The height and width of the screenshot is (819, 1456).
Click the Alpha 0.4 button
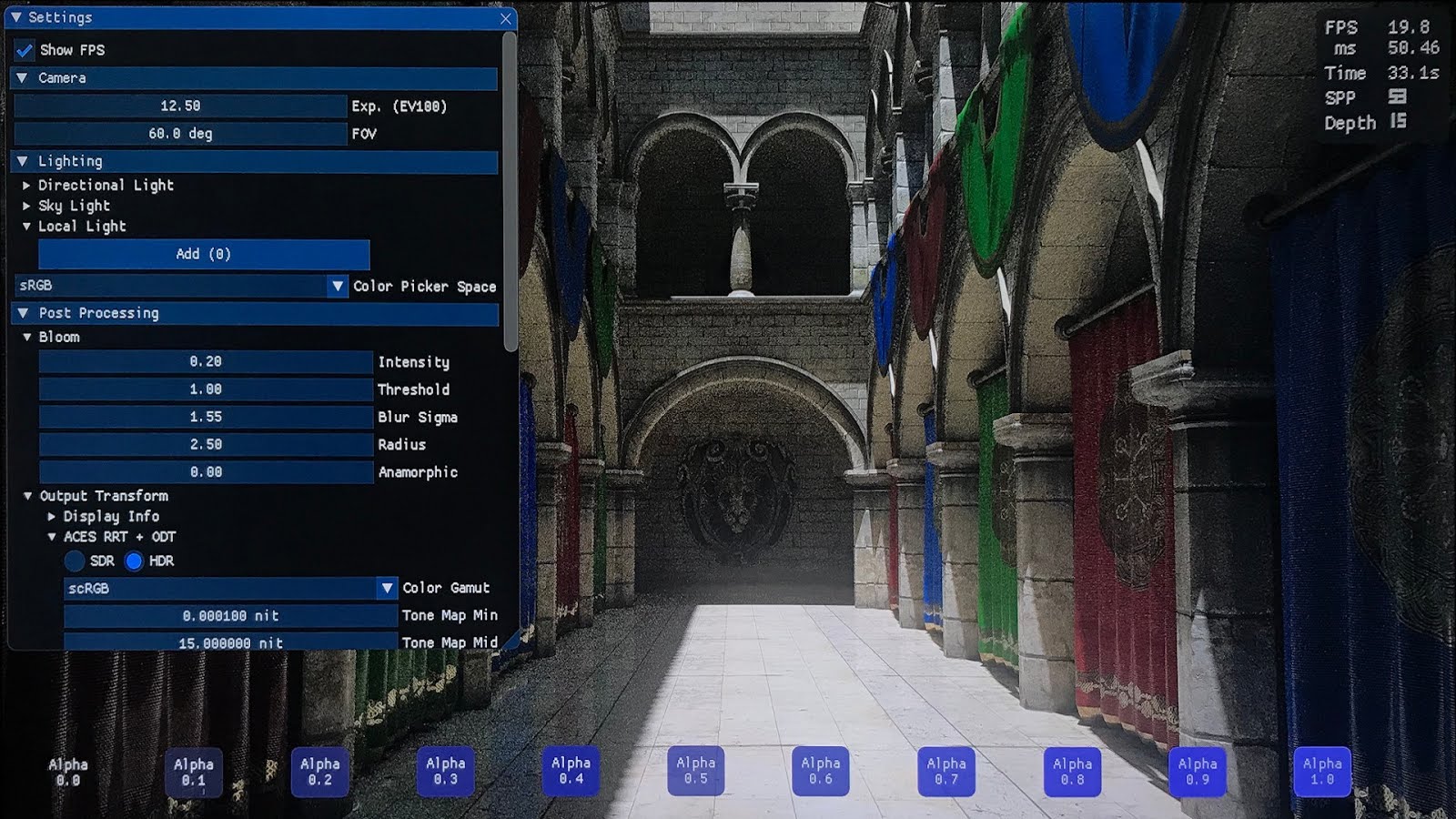571,772
